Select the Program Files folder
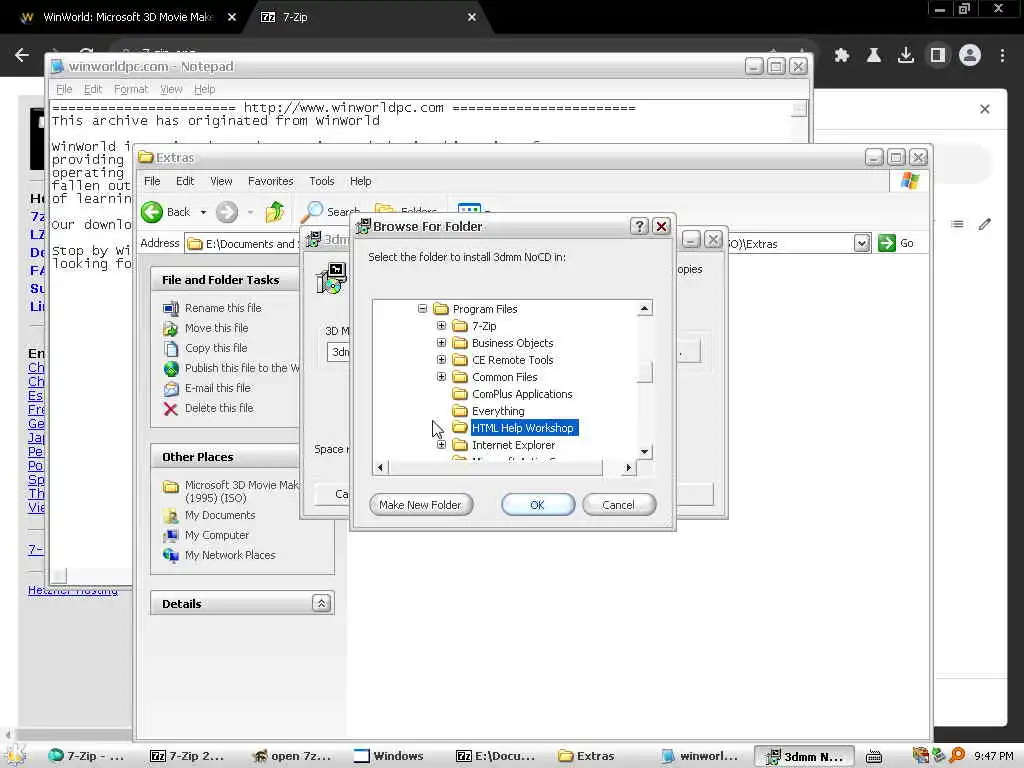The width and height of the screenshot is (1024, 768). tap(485, 309)
